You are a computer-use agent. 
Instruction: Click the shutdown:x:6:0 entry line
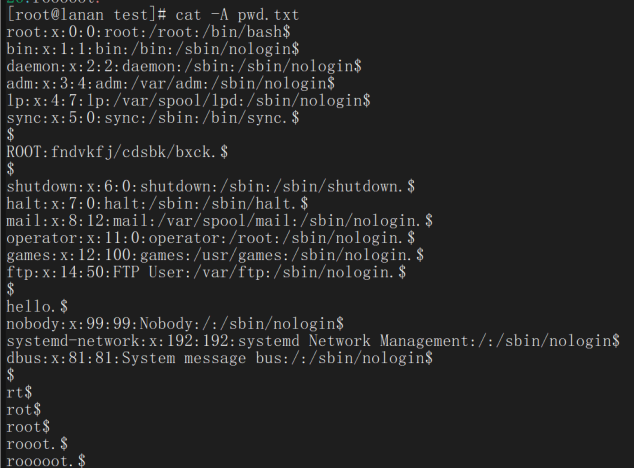pos(211,186)
